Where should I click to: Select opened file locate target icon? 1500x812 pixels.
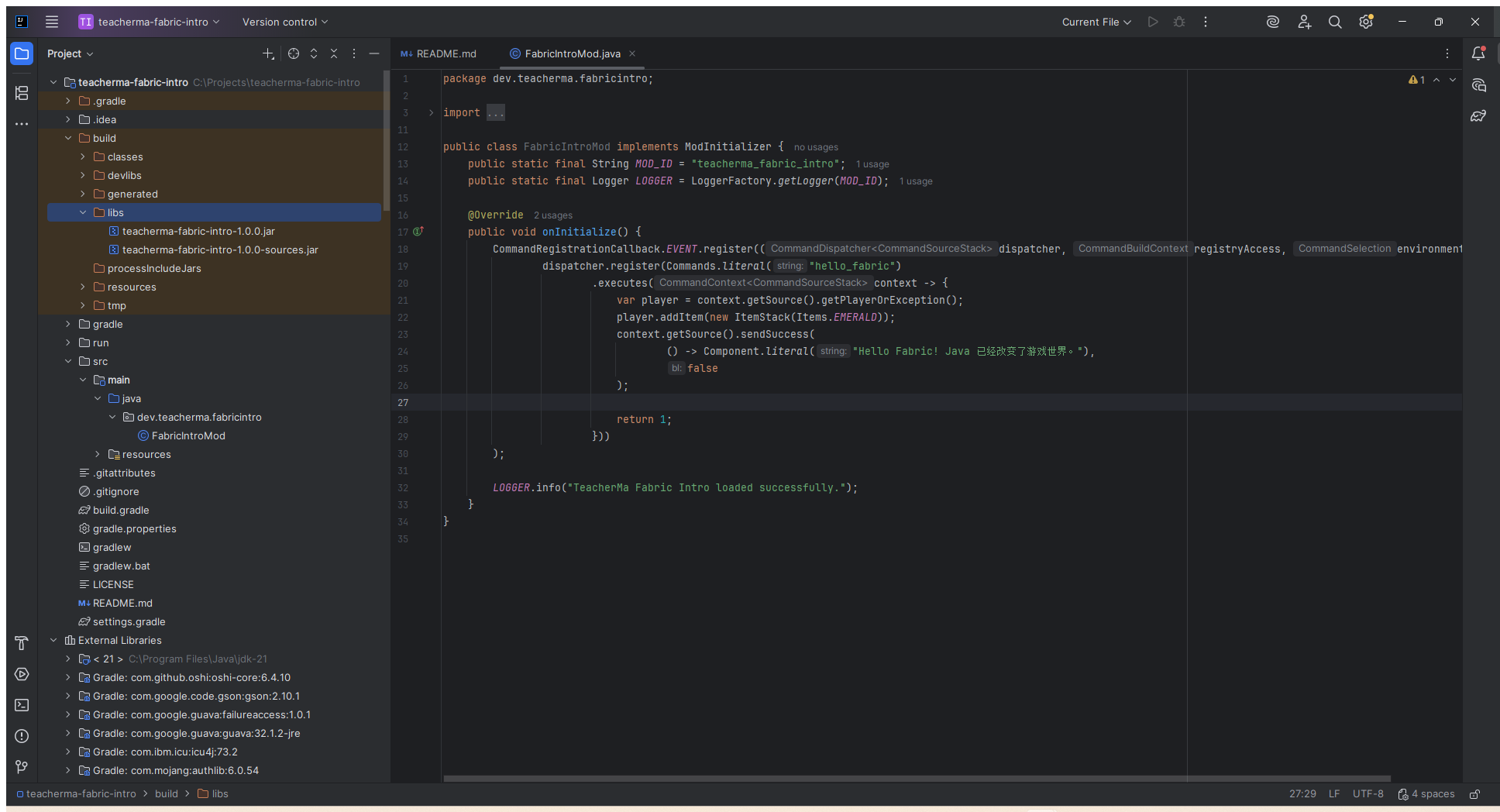[294, 53]
